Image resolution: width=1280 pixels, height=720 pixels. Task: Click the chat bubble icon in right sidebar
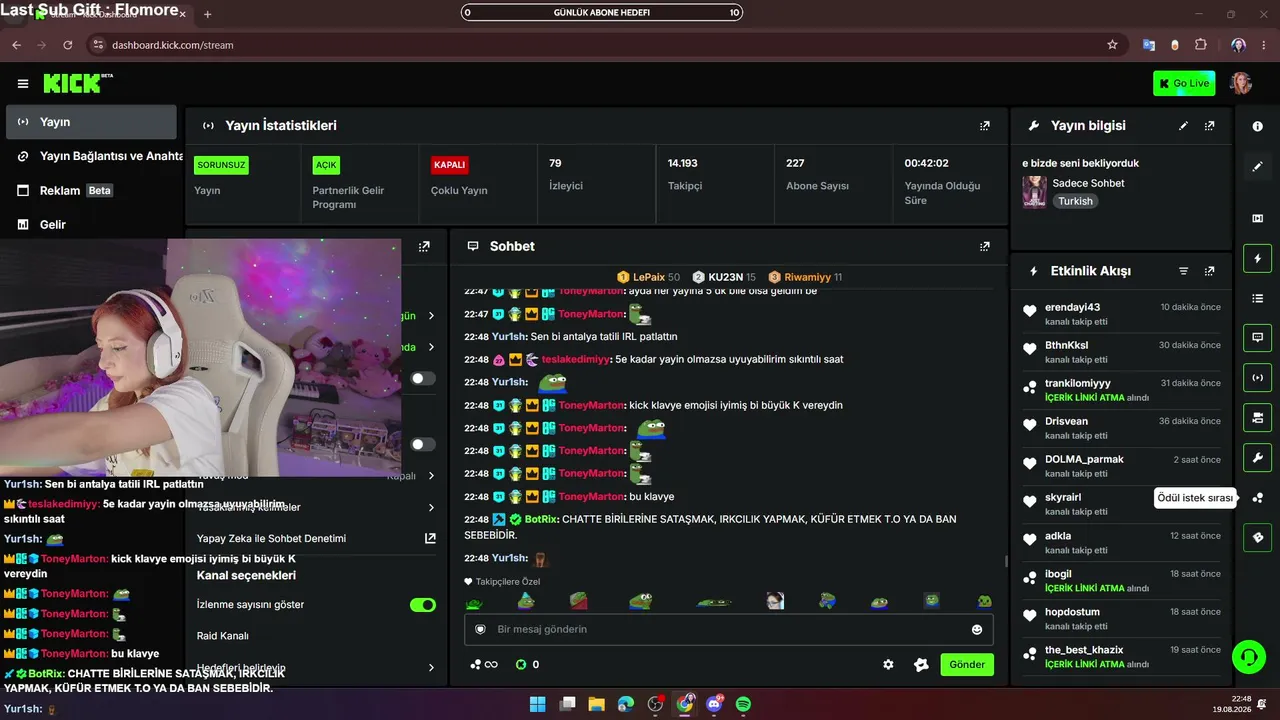[x=1258, y=338]
